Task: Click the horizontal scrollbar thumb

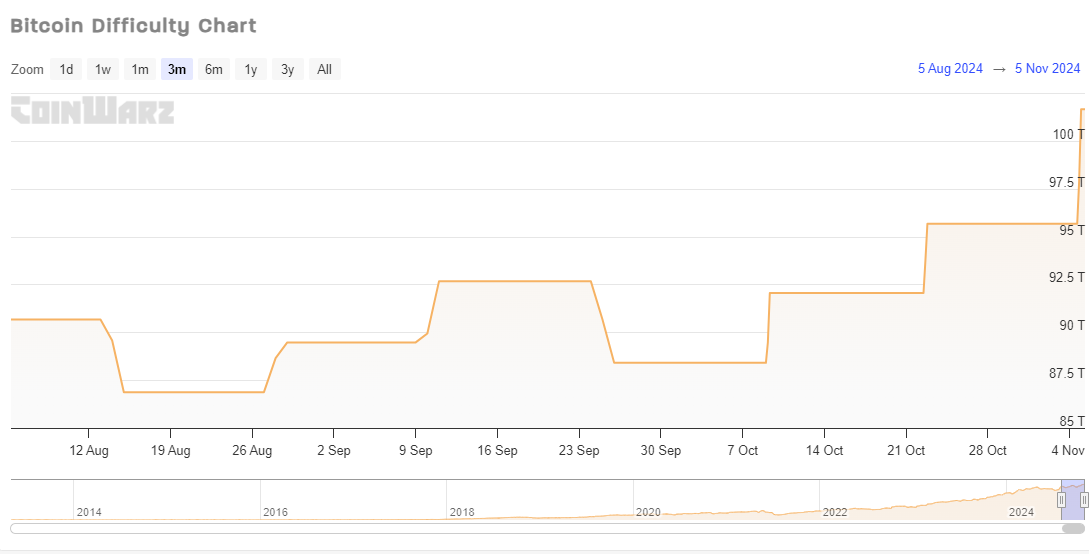Action: 1073,528
